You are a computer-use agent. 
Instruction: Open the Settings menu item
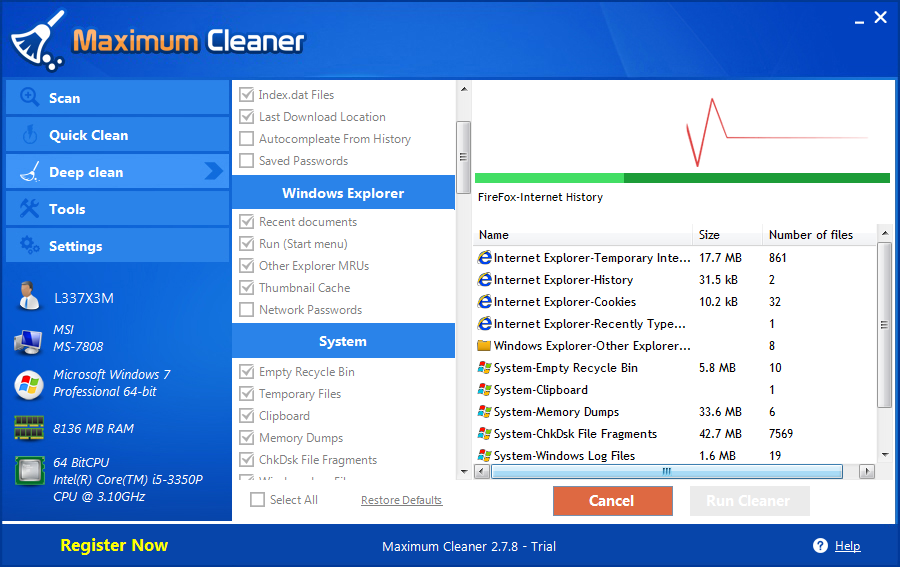[118, 246]
